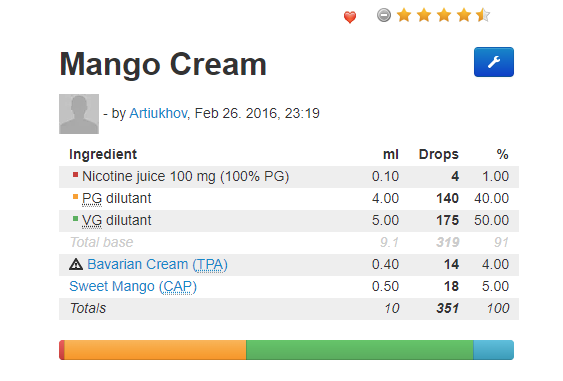Rate the recipe four stars
The height and width of the screenshot is (381, 563).
[464, 15]
